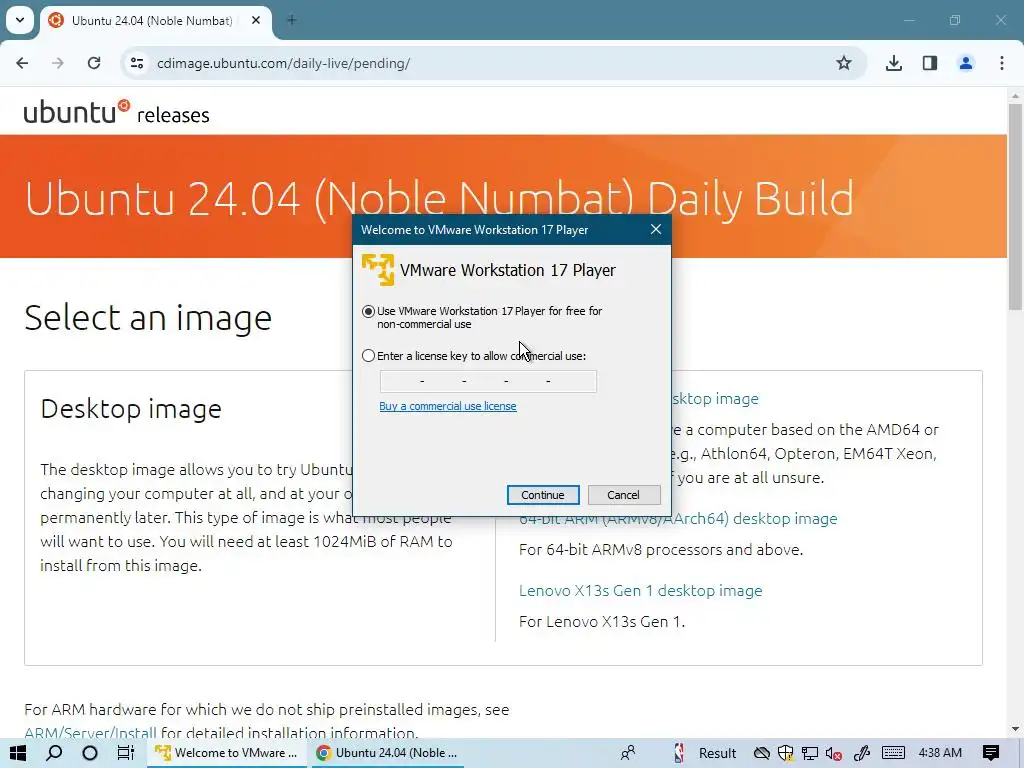Viewport: 1024px width, 768px height.
Task: Open Lenovo X13s Gen 1 desktop image link
Action: 641,590
